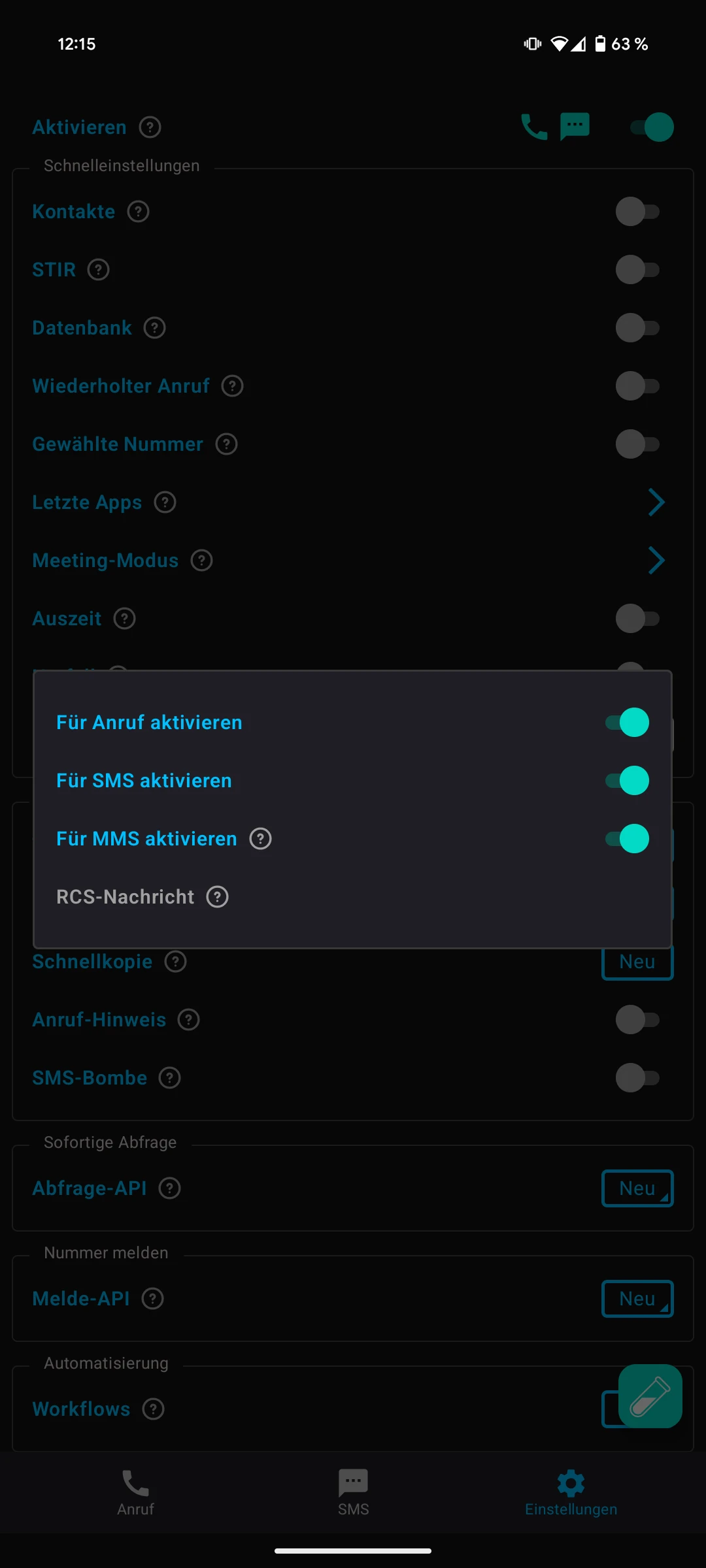
Task: Expand the Letzte Apps chevron
Action: point(656,502)
